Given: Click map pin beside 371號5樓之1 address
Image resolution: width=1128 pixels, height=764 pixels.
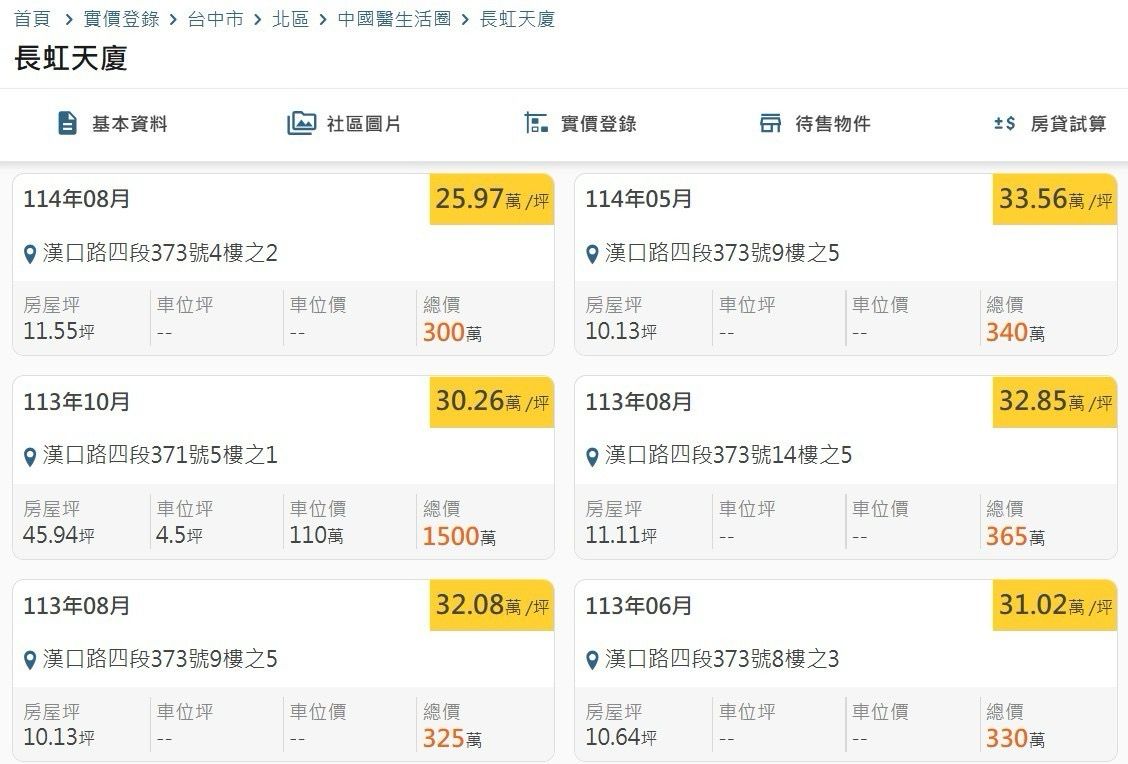Looking at the screenshot, I should point(30,457).
